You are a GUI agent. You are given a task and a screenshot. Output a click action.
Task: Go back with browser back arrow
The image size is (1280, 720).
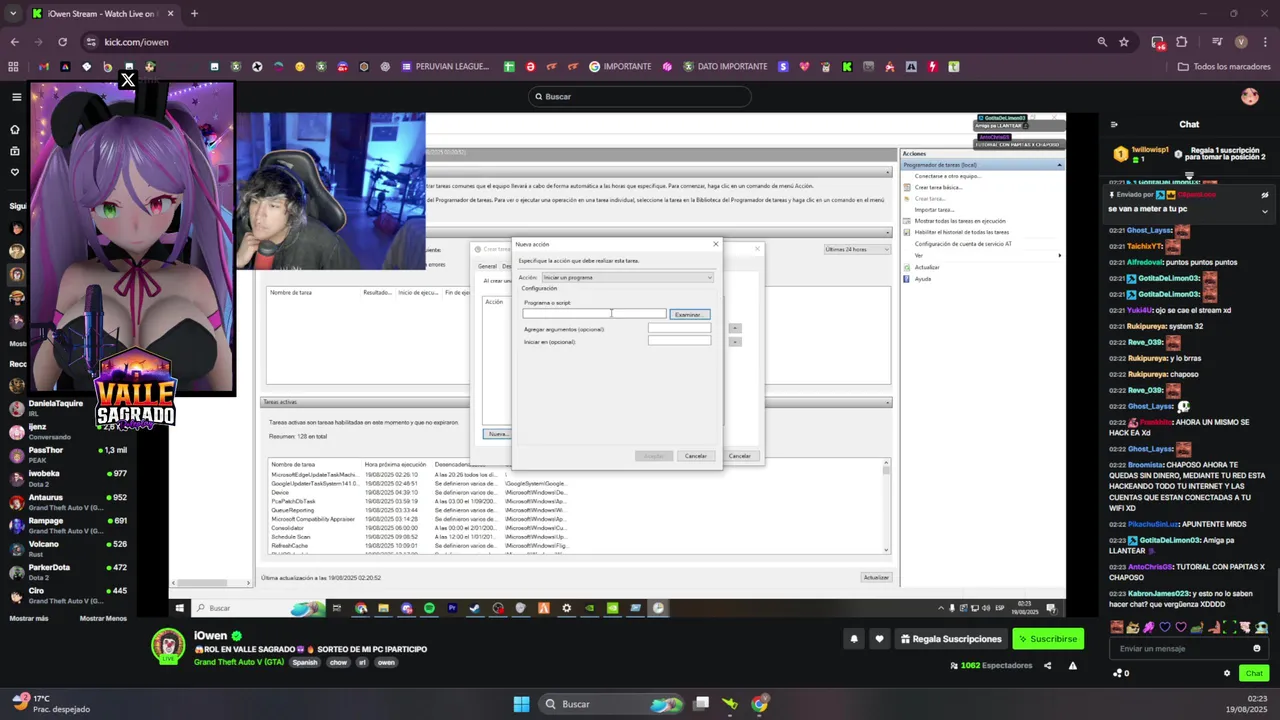click(x=14, y=42)
